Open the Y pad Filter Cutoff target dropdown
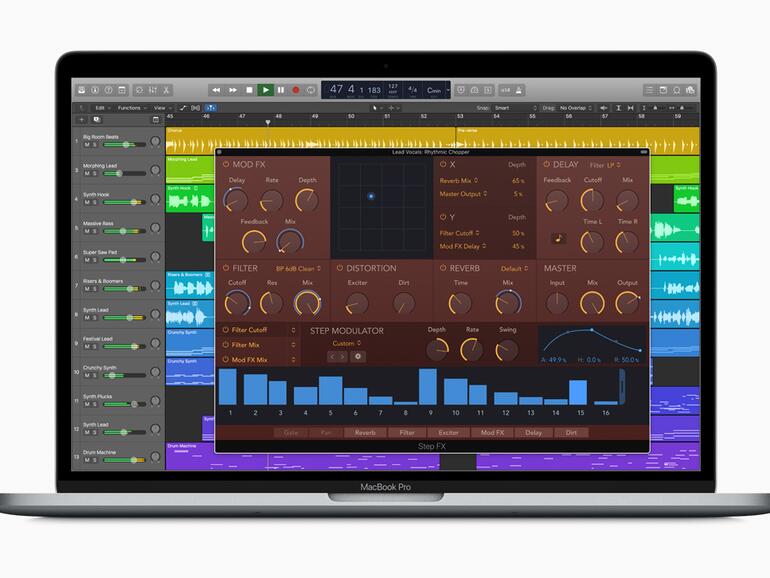 pos(459,233)
